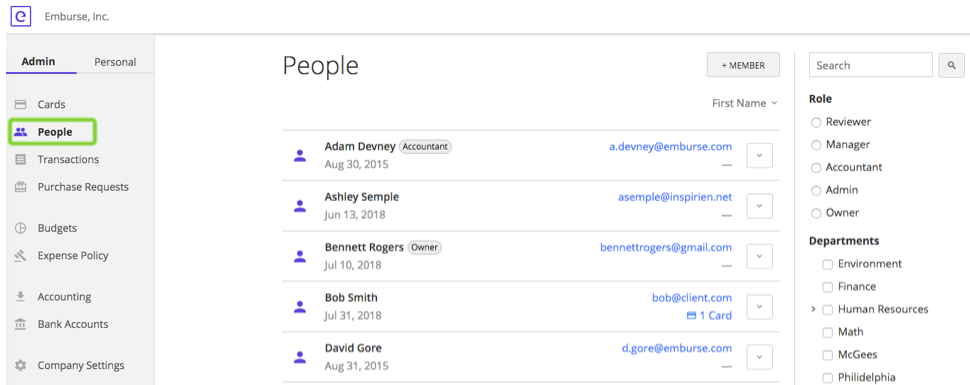Open the First Name sort dropdown

coord(745,103)
